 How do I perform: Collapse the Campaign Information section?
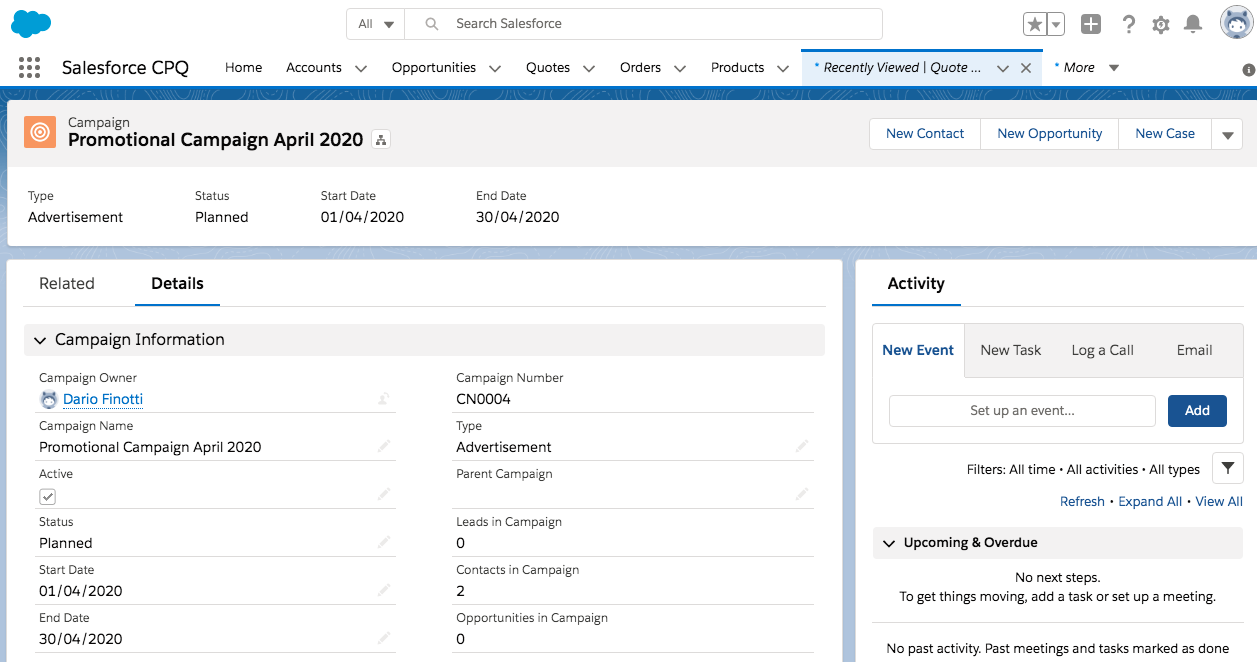coord(40,340)
